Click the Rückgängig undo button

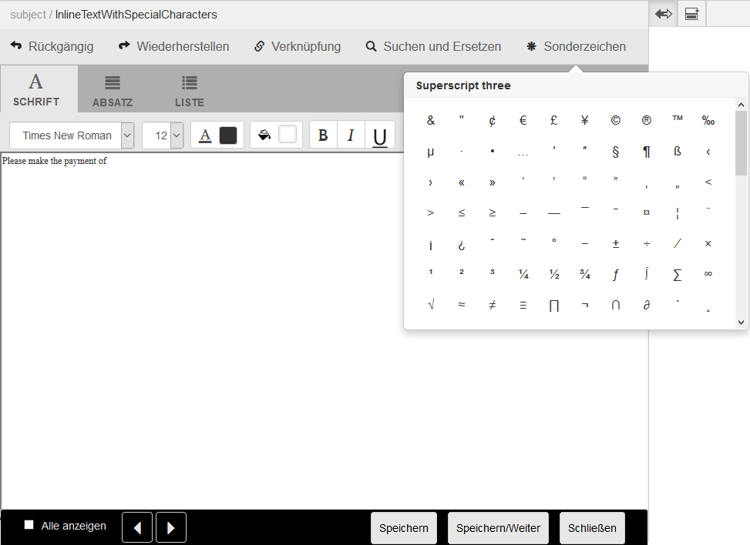pos(52,46)
